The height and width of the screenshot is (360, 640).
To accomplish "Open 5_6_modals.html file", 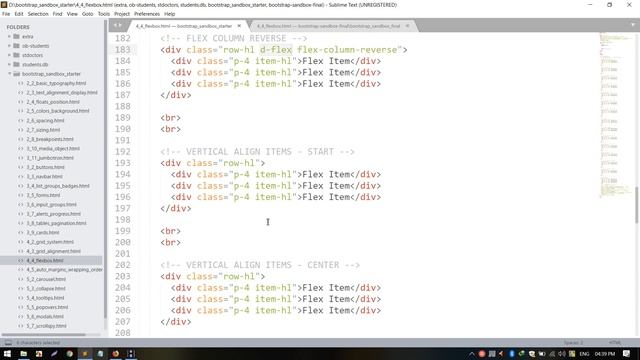I will coord(45,317).
